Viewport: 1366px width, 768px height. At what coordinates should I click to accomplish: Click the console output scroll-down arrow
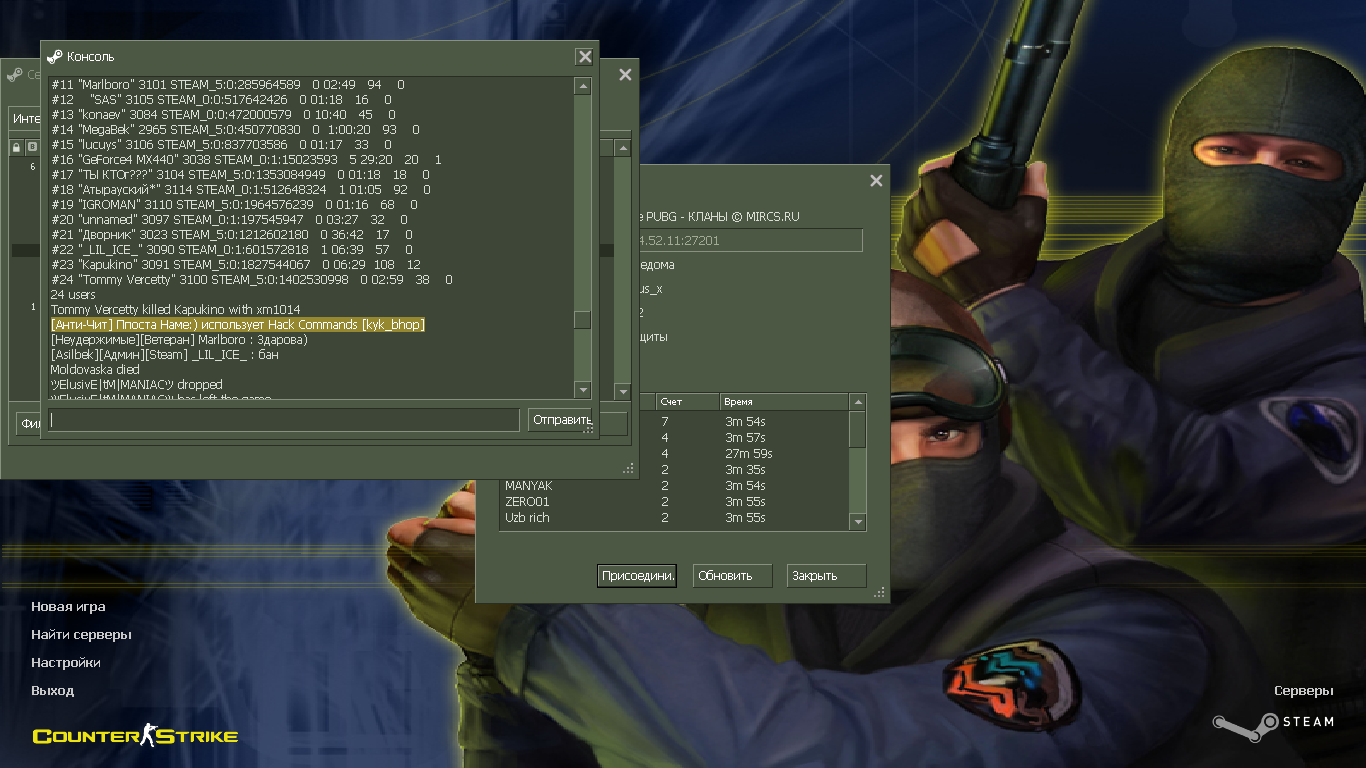tap(582, 389)
